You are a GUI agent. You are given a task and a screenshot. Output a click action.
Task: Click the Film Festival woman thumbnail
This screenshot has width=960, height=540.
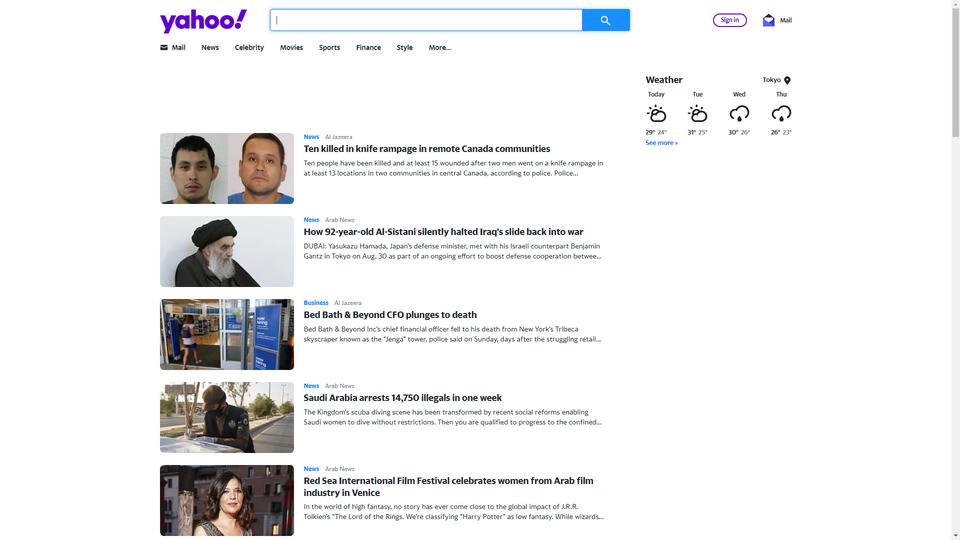click(x=227, y=500)
